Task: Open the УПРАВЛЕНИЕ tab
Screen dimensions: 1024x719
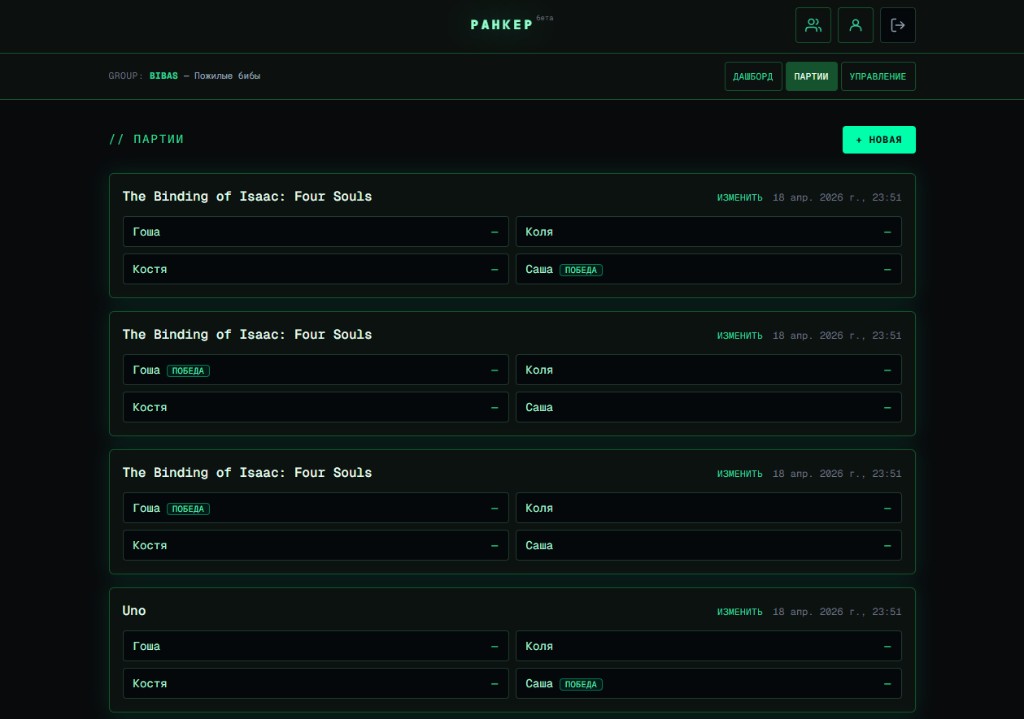Action: click(x=878, y=77)
